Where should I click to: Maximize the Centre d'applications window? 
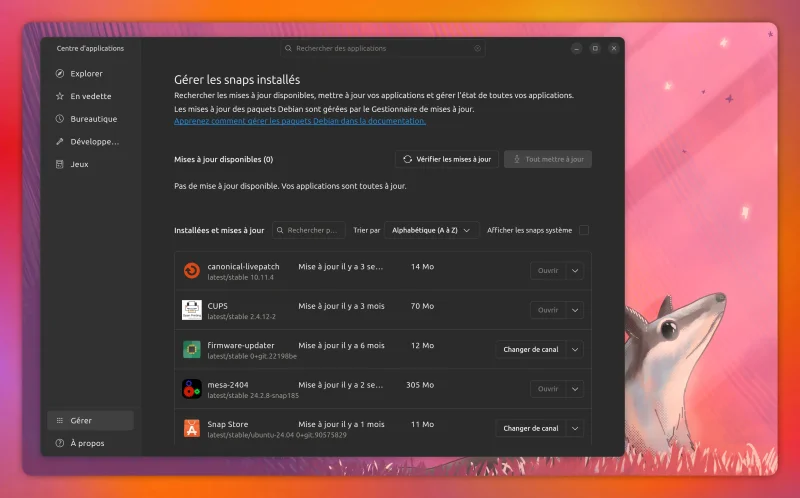point(595,48)
